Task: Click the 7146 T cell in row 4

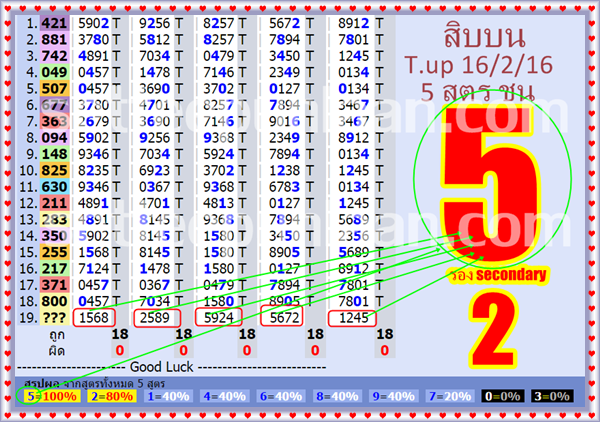Action: 225,72
